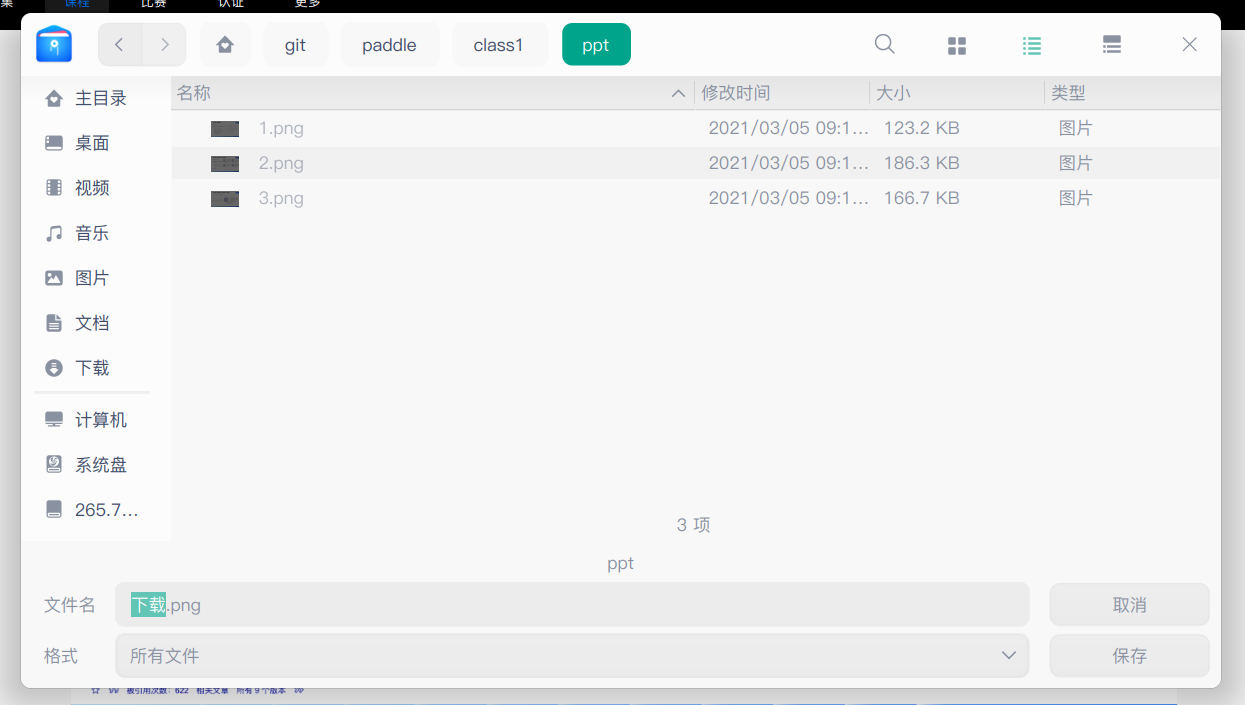Image resolution: width=1245 pixels, height=705 pixels.
Task: Open the 格式 所有文件 dropdown
Action: pyautogui.click(x=572, y=656)
